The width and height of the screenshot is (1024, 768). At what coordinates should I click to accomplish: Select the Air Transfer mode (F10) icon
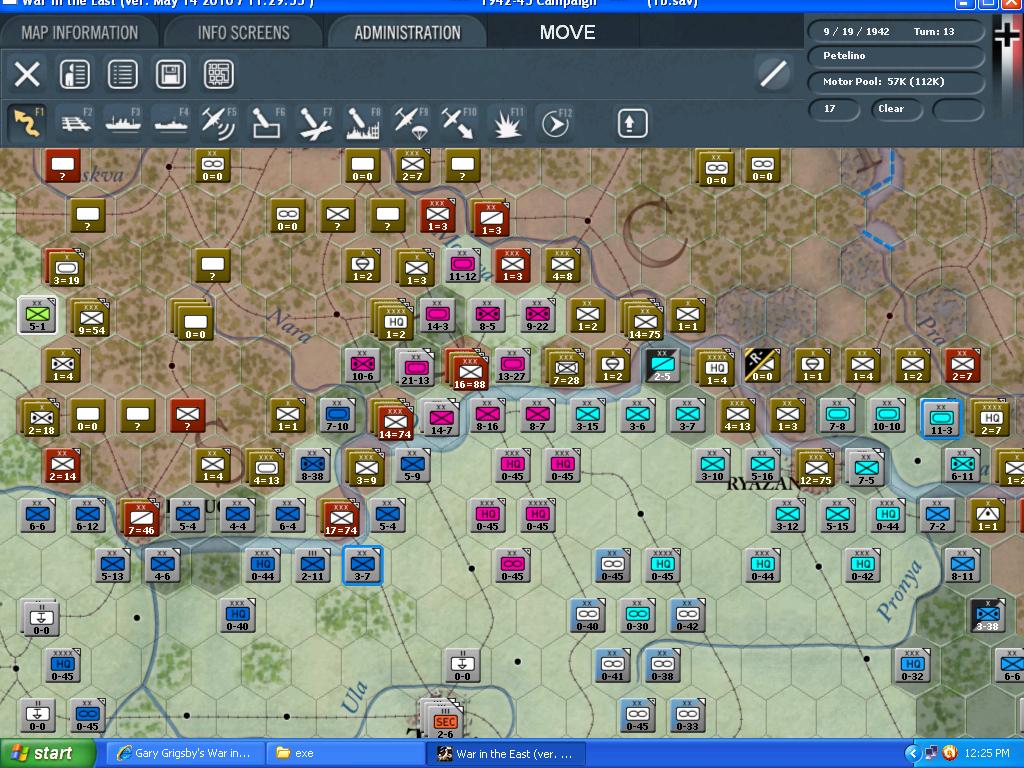(x=458, y=122)
